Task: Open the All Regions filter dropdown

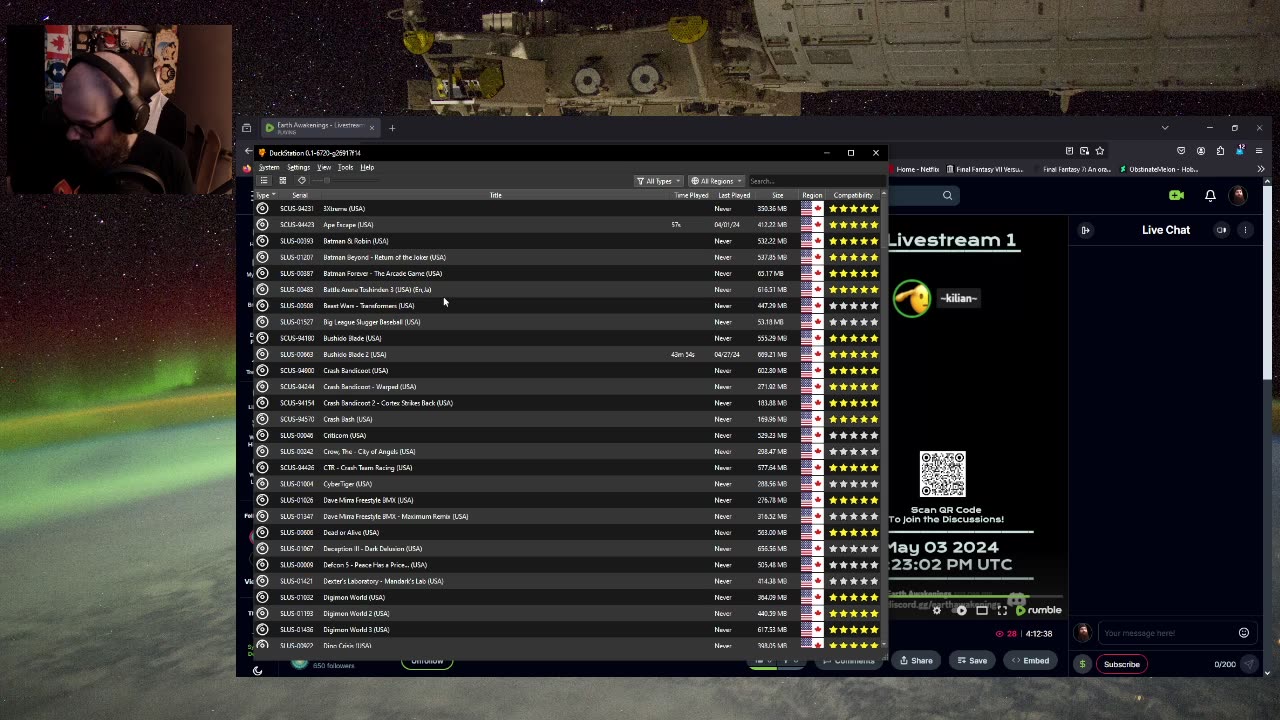Action: point(716,181)
